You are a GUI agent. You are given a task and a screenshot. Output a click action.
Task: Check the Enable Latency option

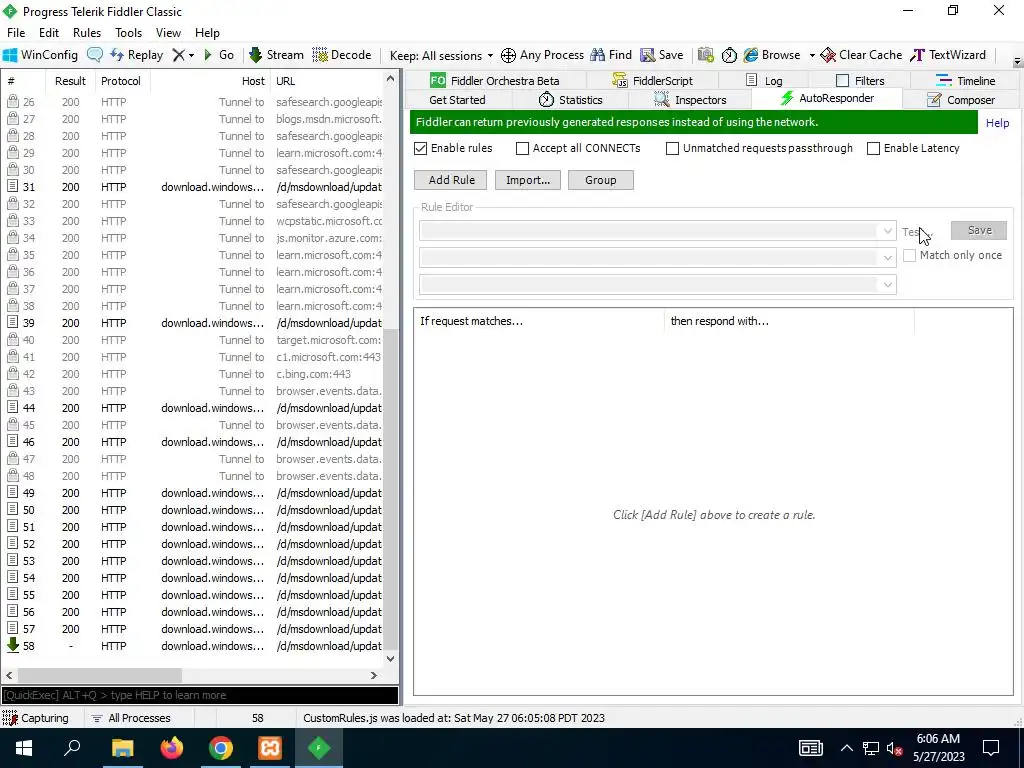(873, 148)
